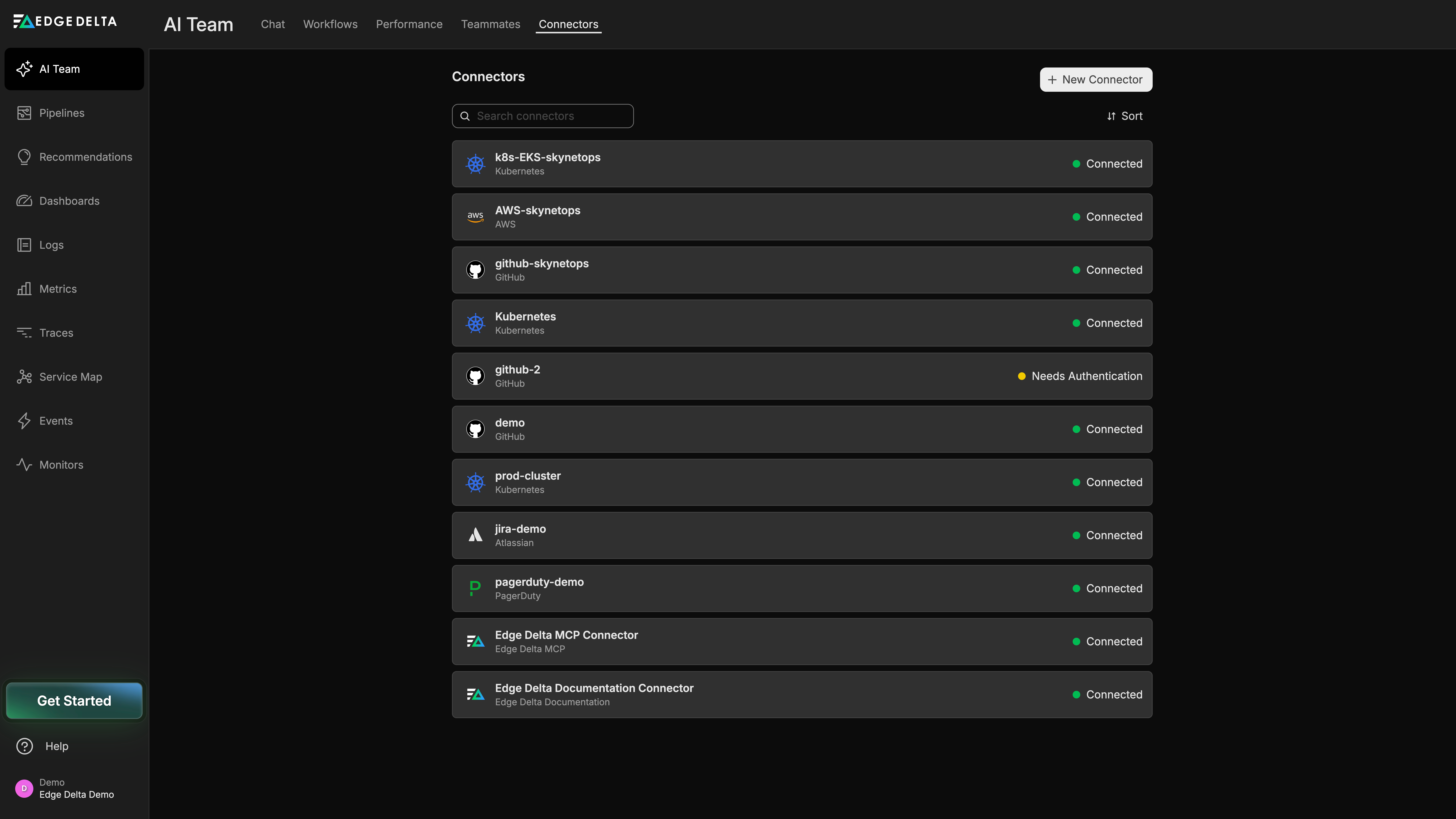Click the AWS logo for AWS-skynetops
1456x819 pixels.
(x=475, y=217)
